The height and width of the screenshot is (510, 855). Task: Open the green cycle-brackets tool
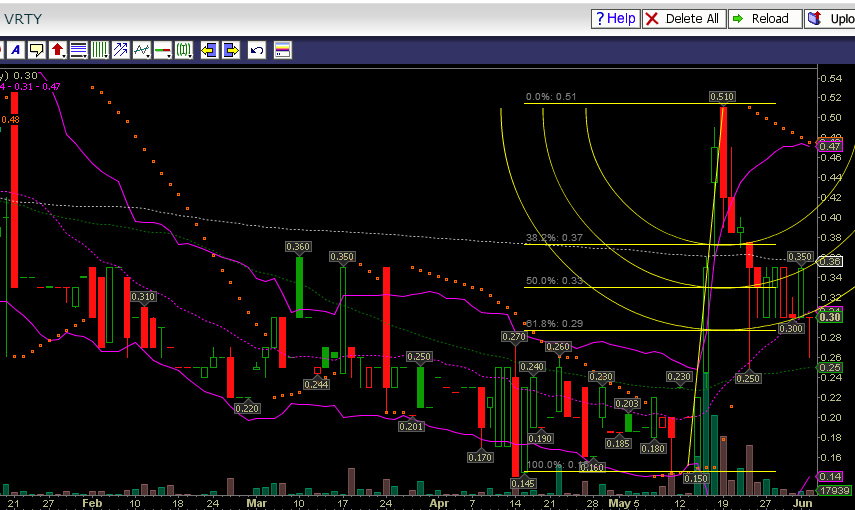click(x=184, y=50)
